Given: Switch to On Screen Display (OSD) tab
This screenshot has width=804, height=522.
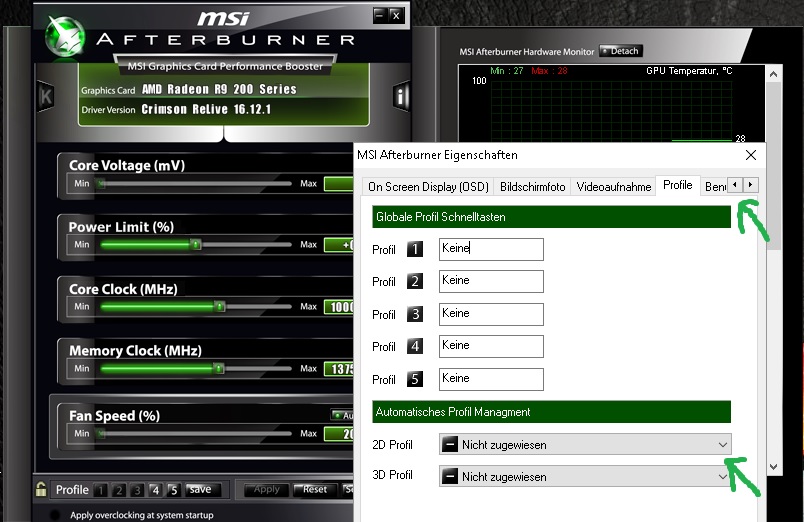Looking at the screenshot, I should point(428,187).
